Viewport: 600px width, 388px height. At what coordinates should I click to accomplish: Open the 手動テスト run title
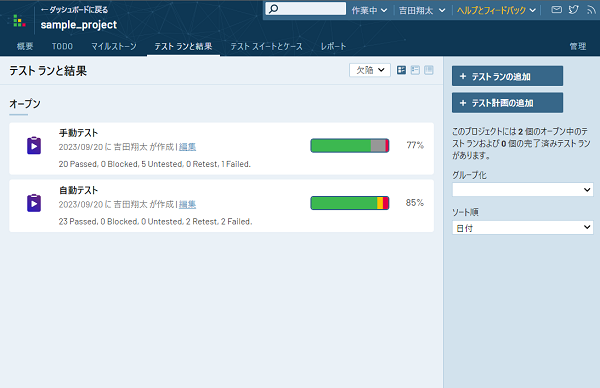(78, 133)
